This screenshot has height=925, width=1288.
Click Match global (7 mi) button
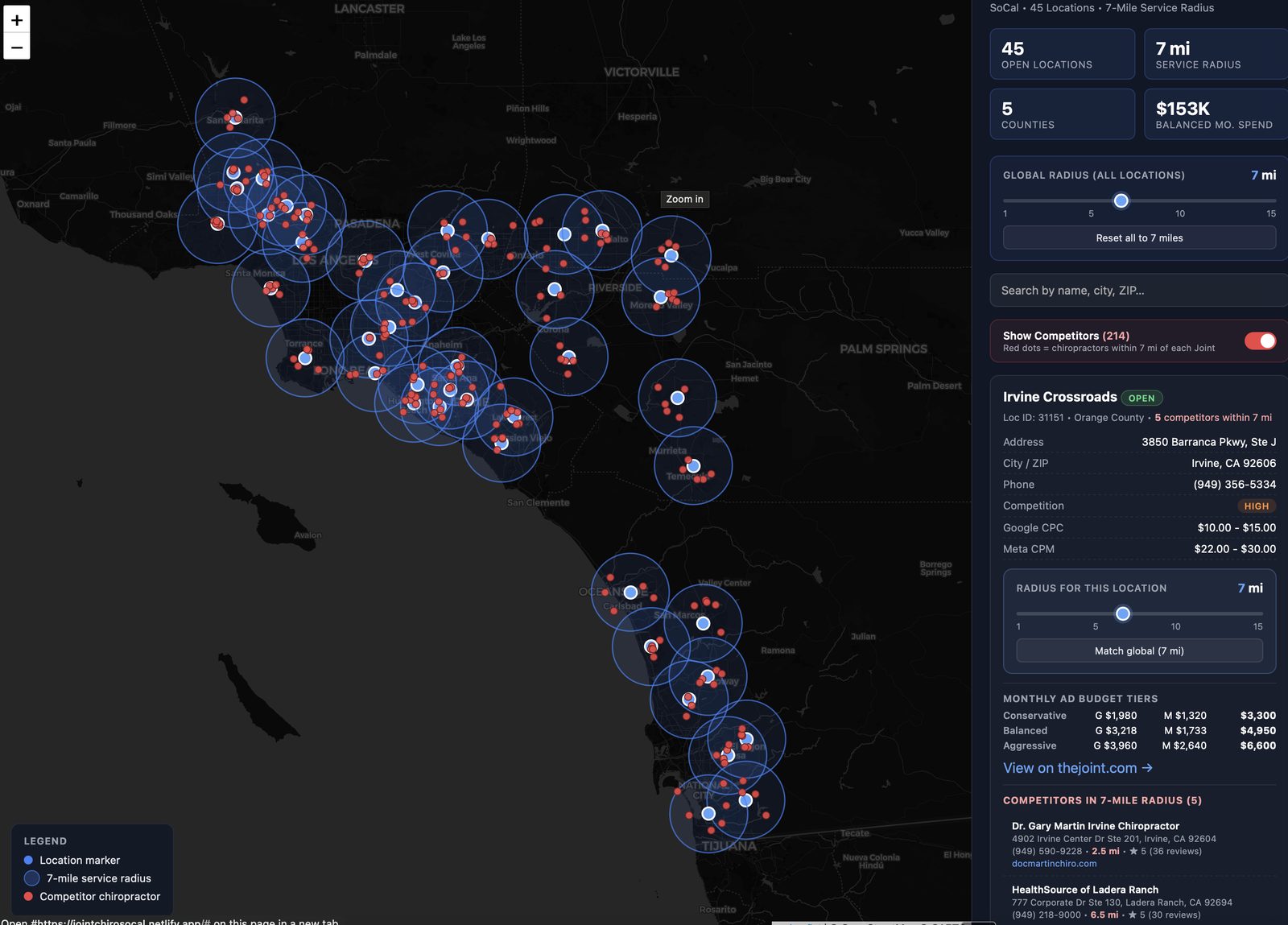pyautogui.click(x=1139, y=650)
